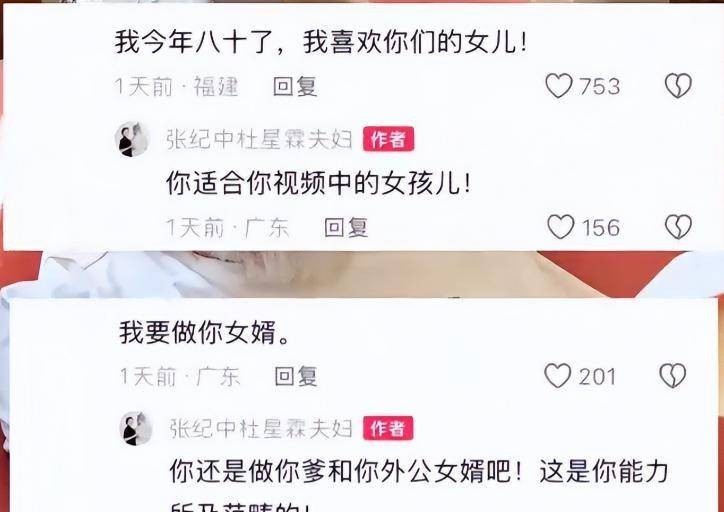
Task: Click 回复 under '你适合你视频中的女孩儿'
Action: point(346,227)
